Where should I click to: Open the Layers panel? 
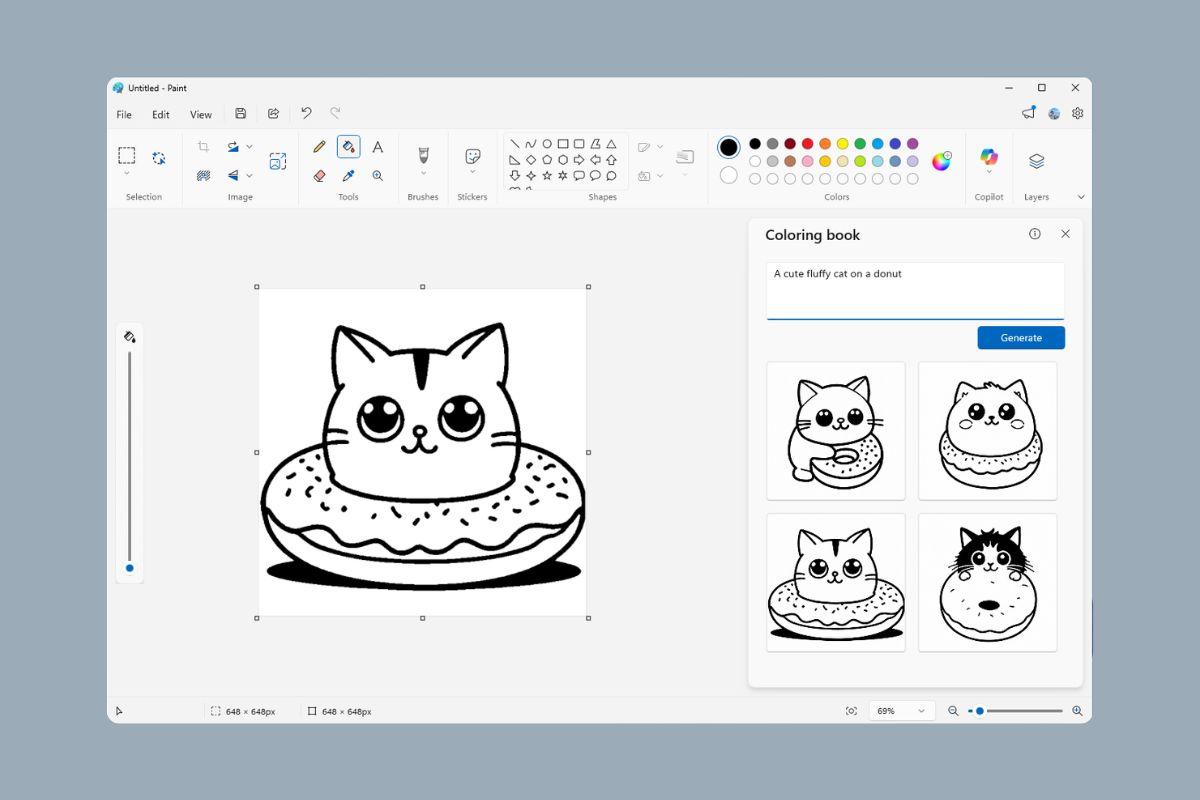tap(1036, 161)
